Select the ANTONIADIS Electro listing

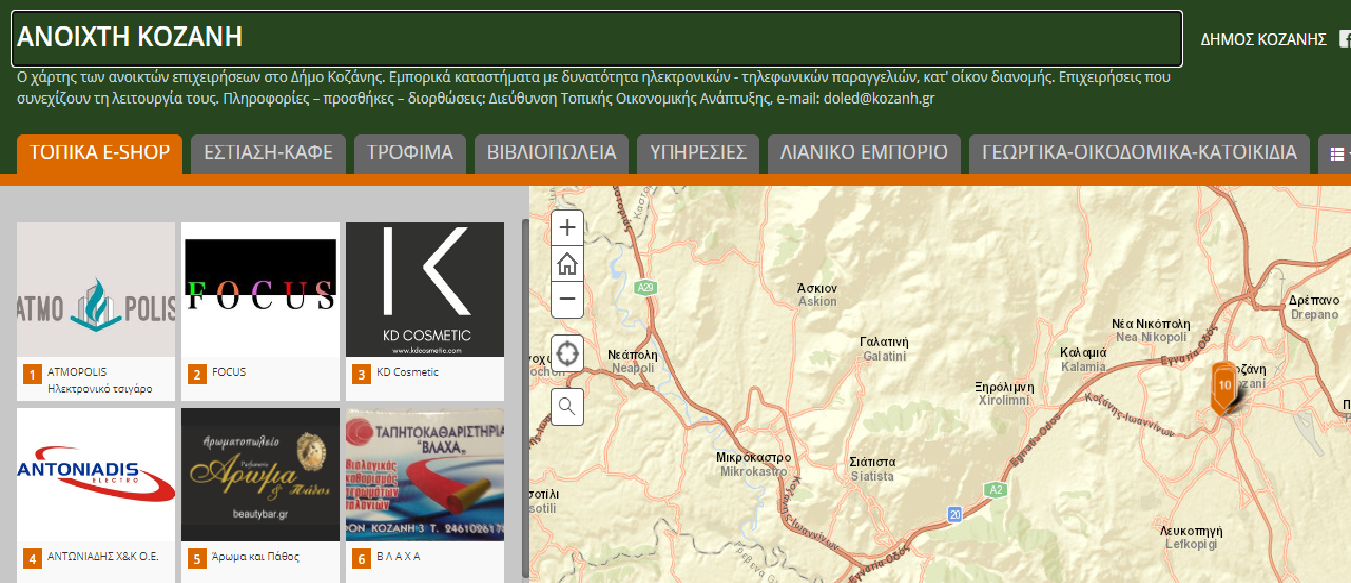pos(96,475)
